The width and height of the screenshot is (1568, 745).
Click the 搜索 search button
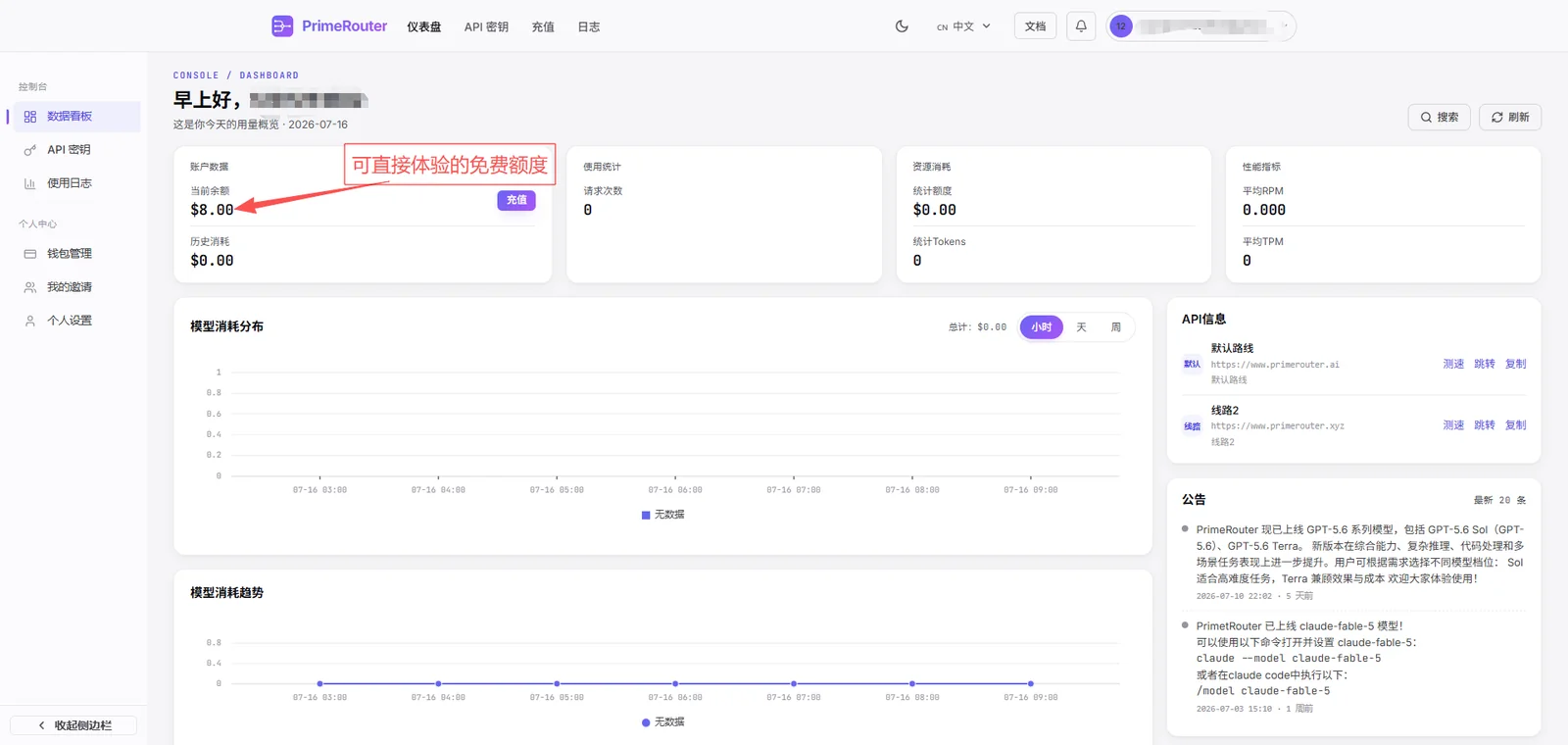point(1440,117)
